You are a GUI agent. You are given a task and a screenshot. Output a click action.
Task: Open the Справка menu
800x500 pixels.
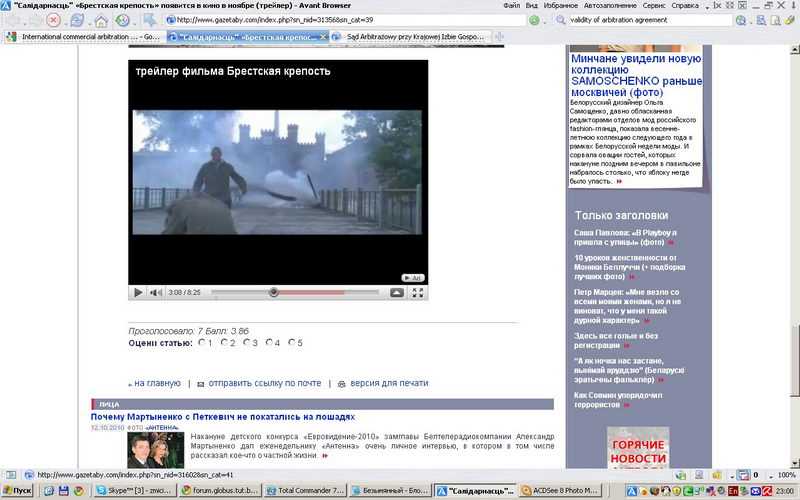[685, 5]
